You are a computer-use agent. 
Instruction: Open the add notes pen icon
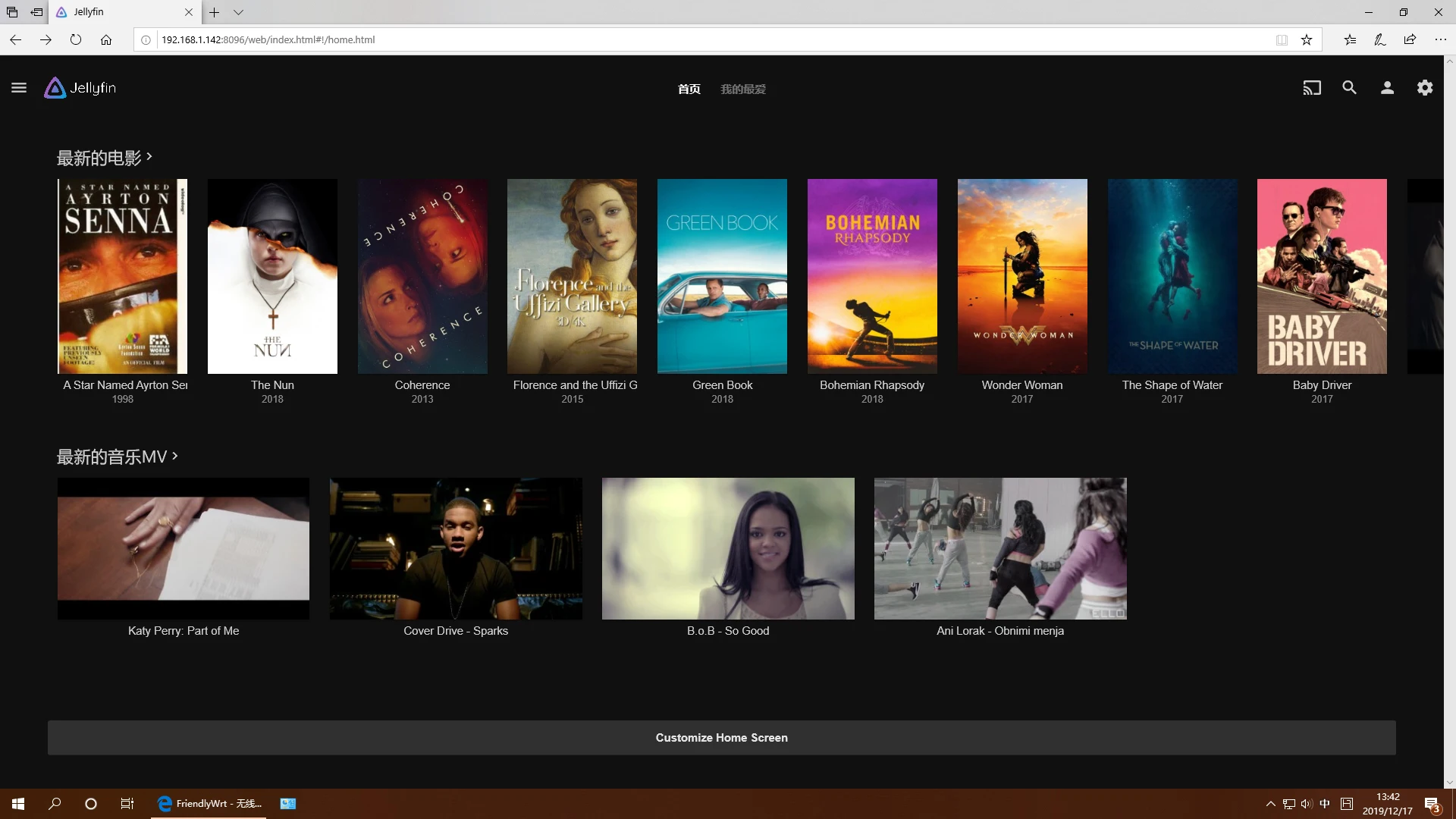(x=1380, y=39)
